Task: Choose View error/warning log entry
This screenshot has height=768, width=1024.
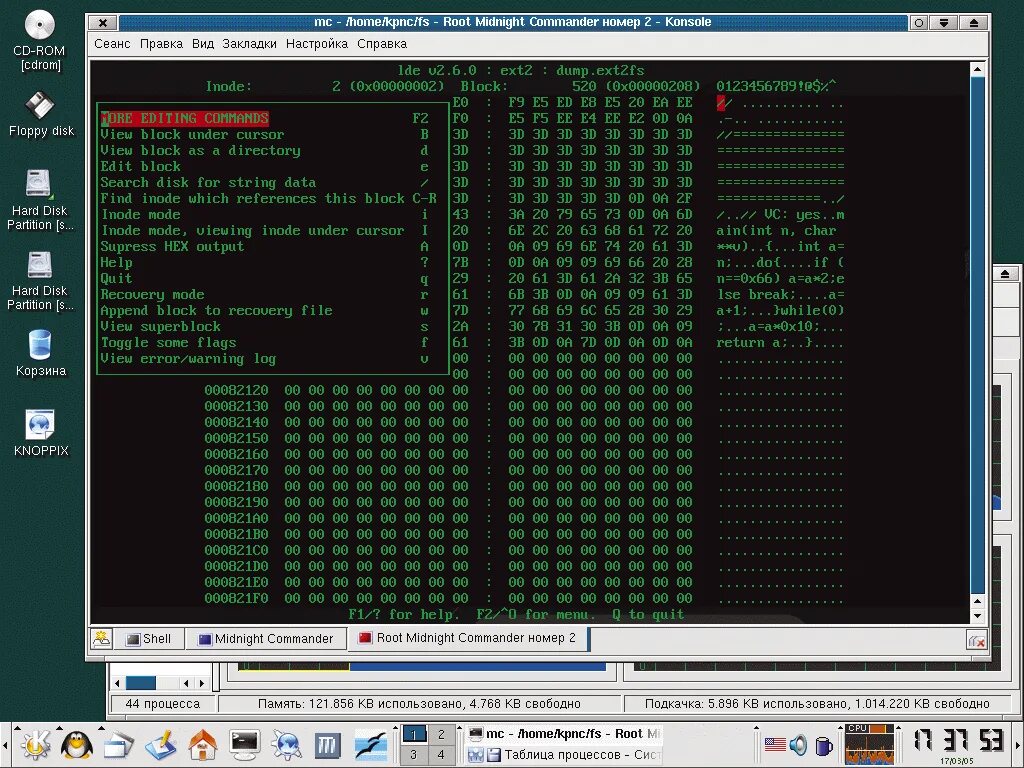Action: [x=264, y=358]
